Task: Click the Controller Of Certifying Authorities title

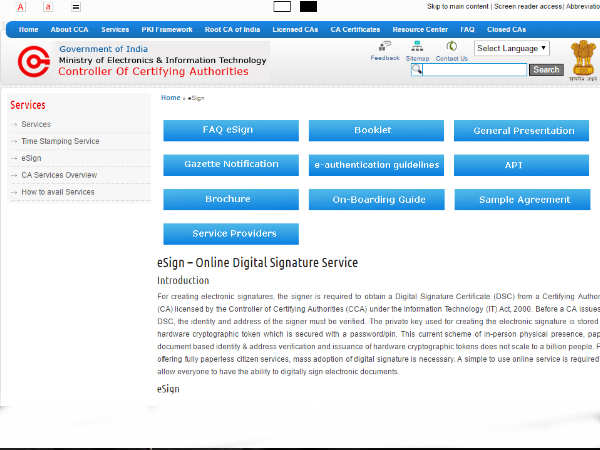Action: coord(153,72)
